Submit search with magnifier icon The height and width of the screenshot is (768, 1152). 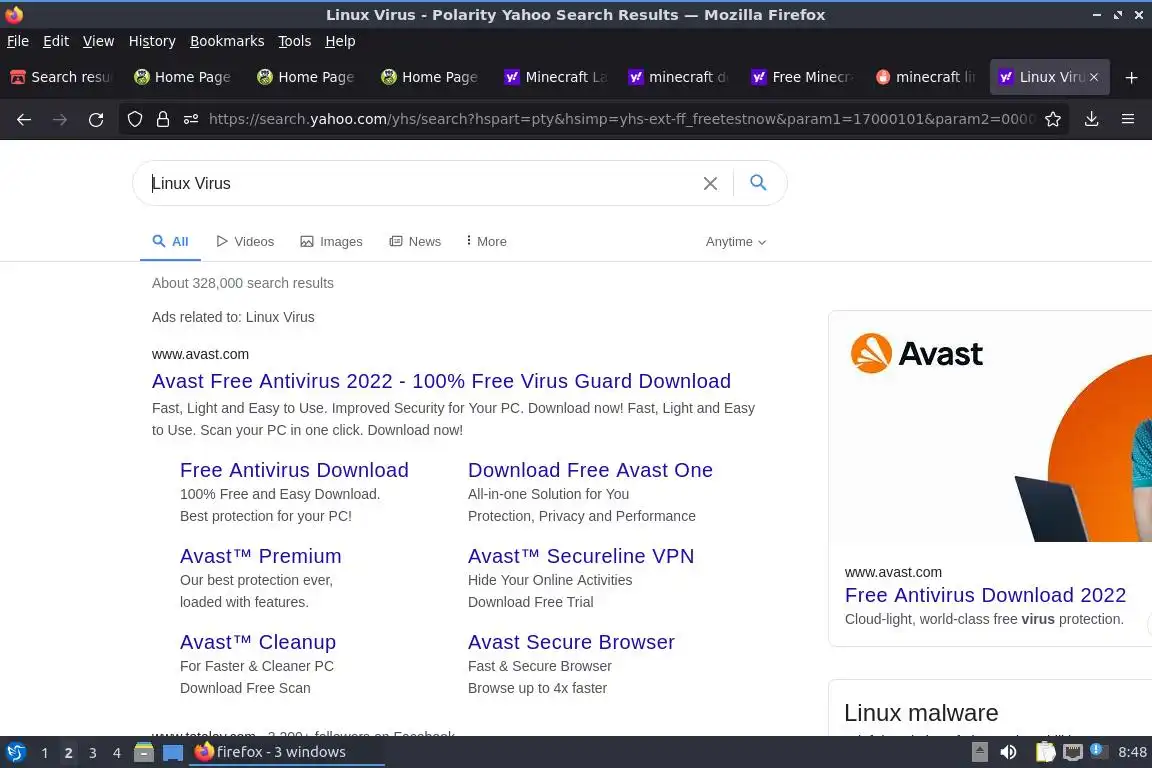[758, 182]
